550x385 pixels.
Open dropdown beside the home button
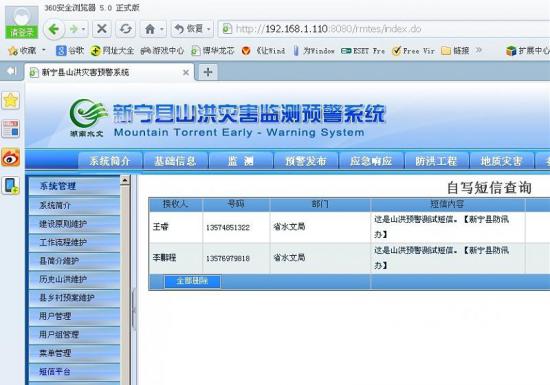tap(162, 29)
